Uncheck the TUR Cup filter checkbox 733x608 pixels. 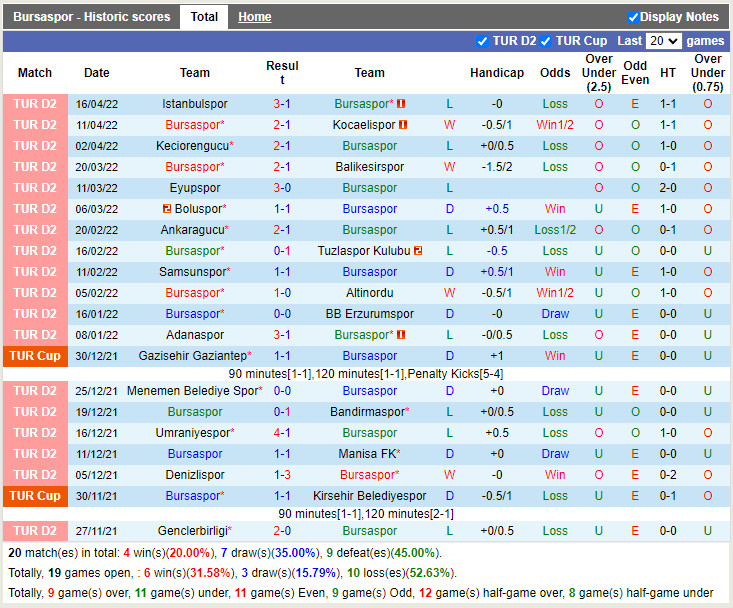(546, 41)
